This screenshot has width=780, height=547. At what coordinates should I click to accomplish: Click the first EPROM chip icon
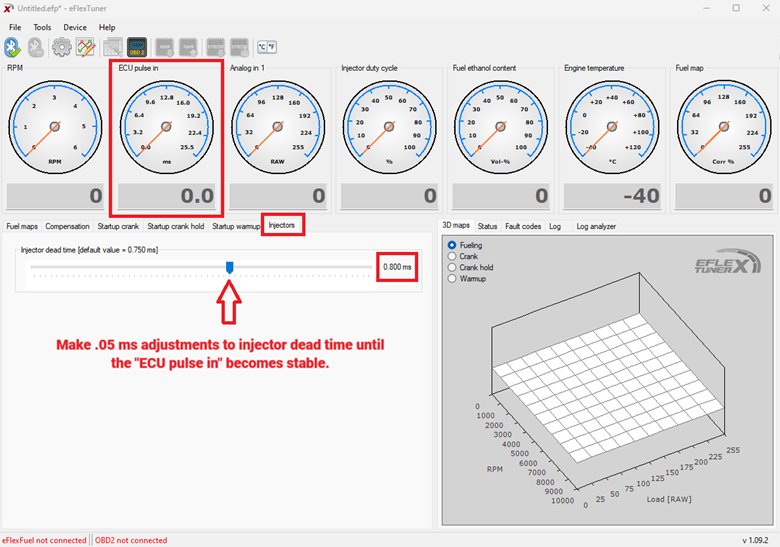coord(215,47)
